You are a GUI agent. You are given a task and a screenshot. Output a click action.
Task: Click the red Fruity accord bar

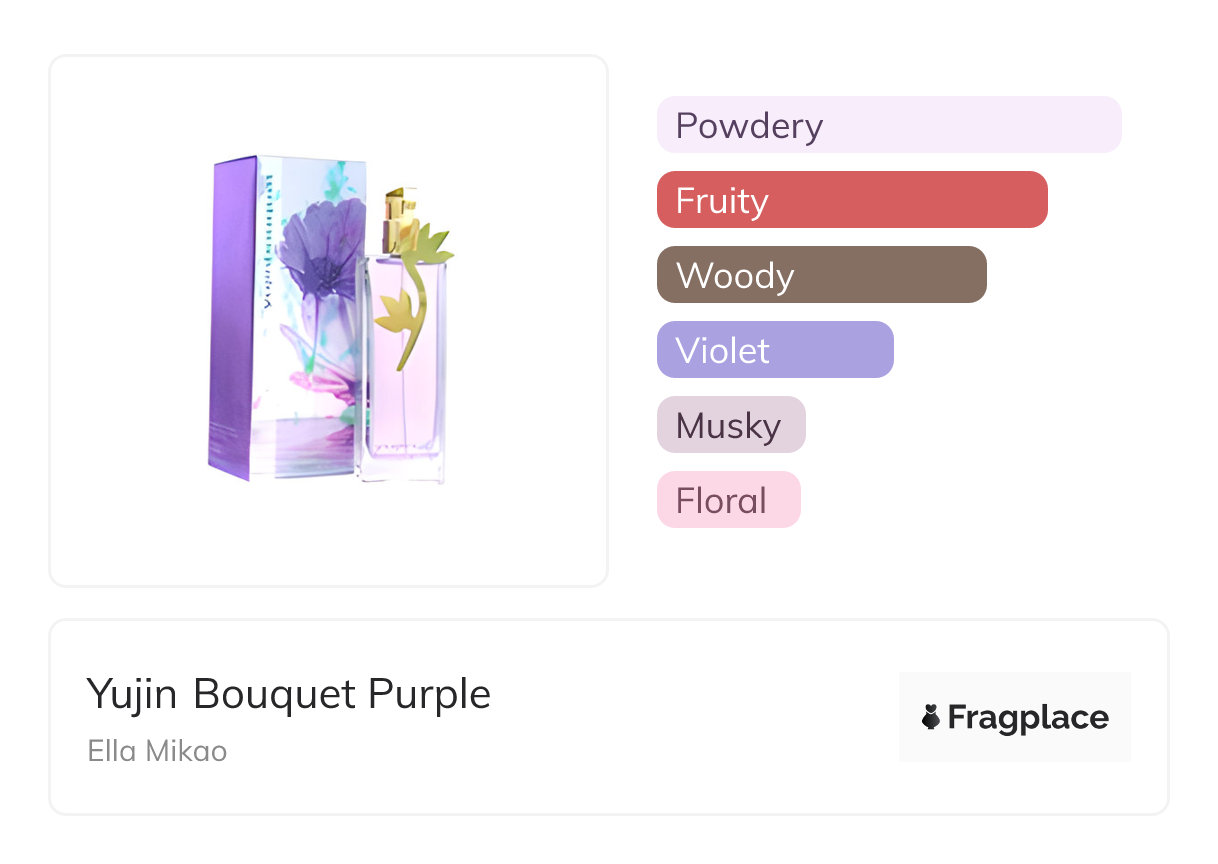pyautogui.click(x=851, y=200)
